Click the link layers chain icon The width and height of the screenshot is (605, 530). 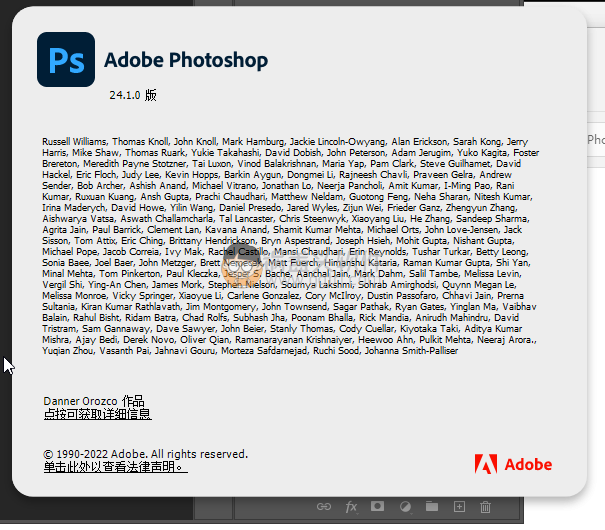(x=324, y=506)
